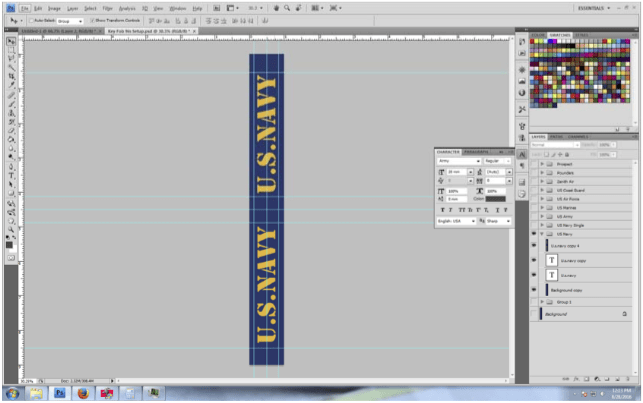This screenshot has height=403, width=643.
Task: Select the Move tool in the toolbox
Action: (11, 41)
